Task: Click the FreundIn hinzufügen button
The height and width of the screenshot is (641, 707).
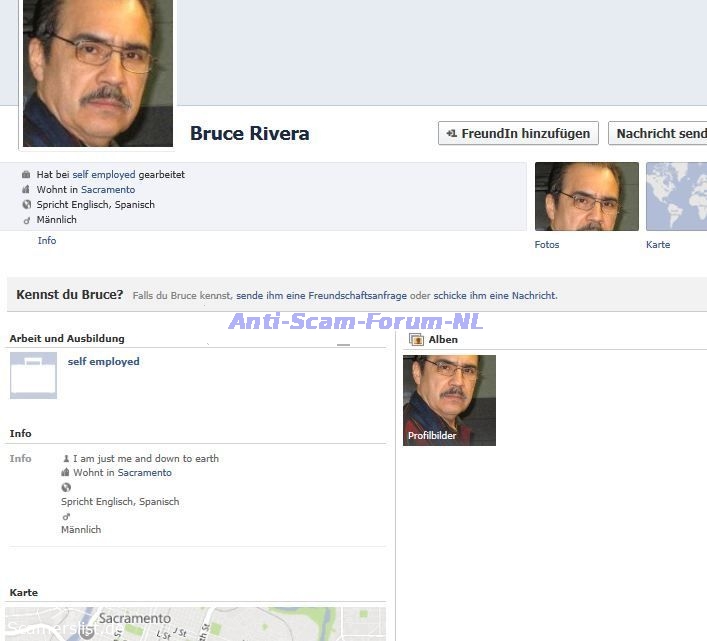Action: coord(518,133)
